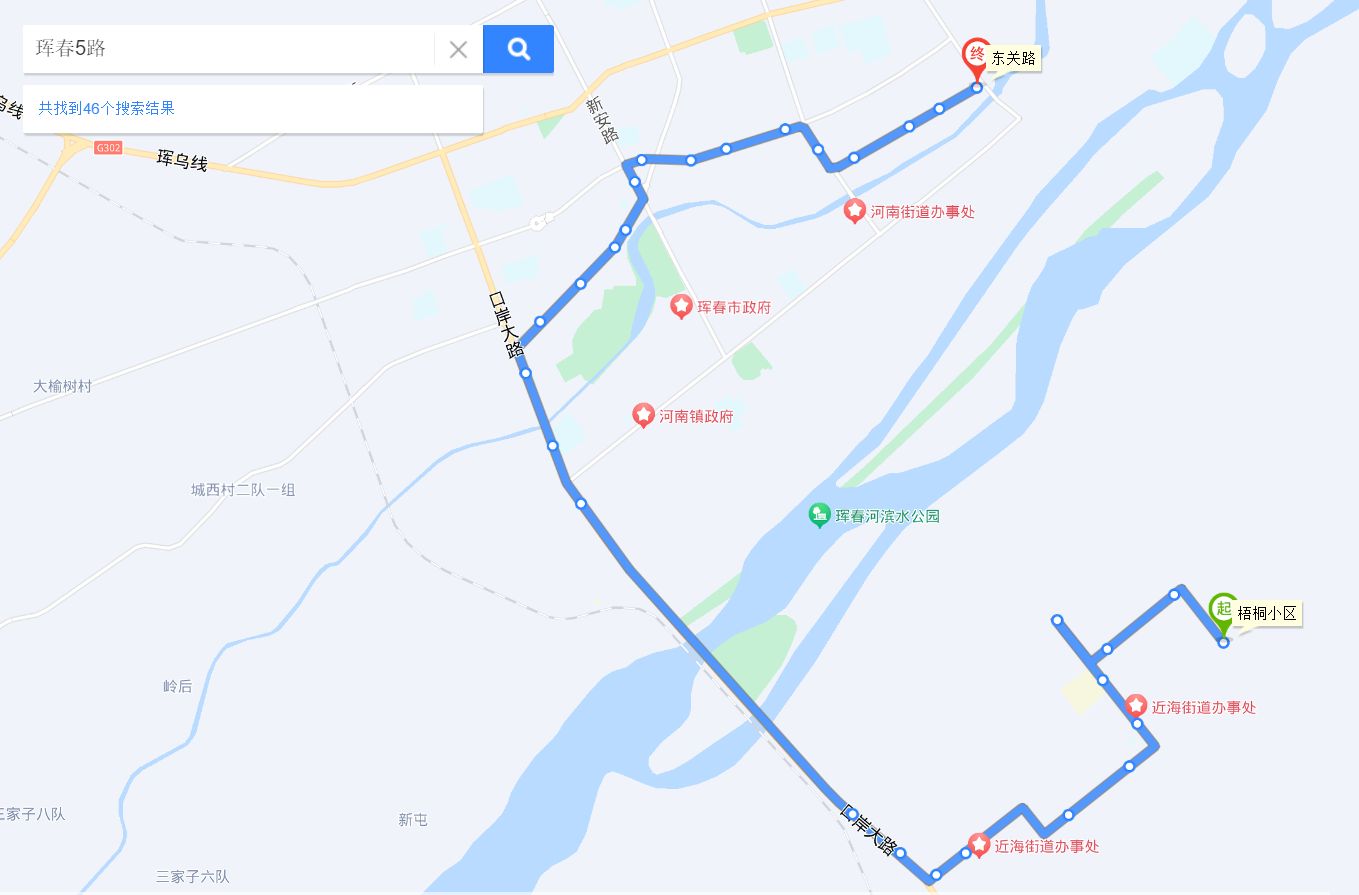The height and width of the screenshot is (895, 1359).
Task: Click the 珲春5路 search input field
Action: (x=228, y=49)
